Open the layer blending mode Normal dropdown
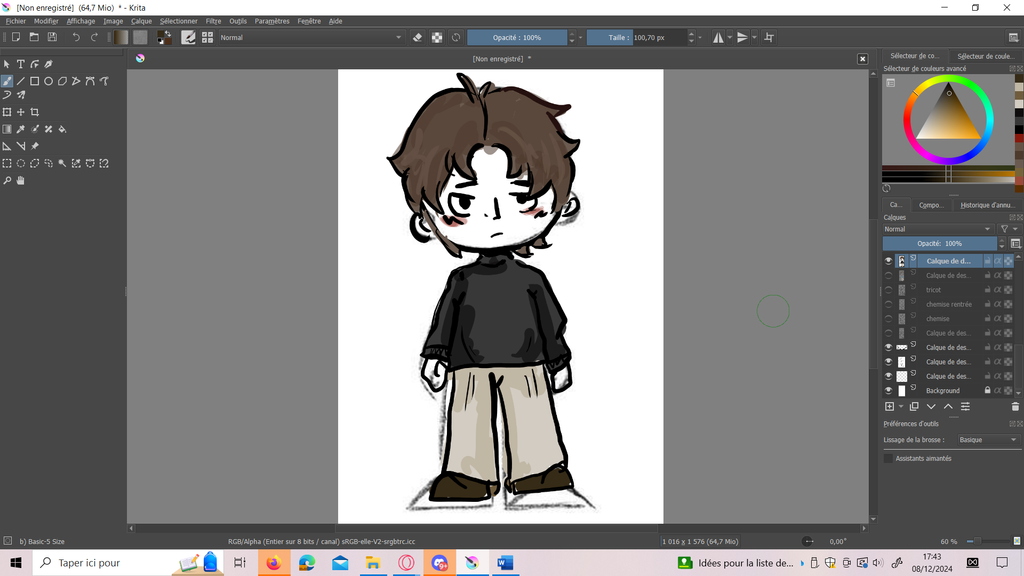Viewport: 1024px width, 576px height. click(x=938, y=229)
